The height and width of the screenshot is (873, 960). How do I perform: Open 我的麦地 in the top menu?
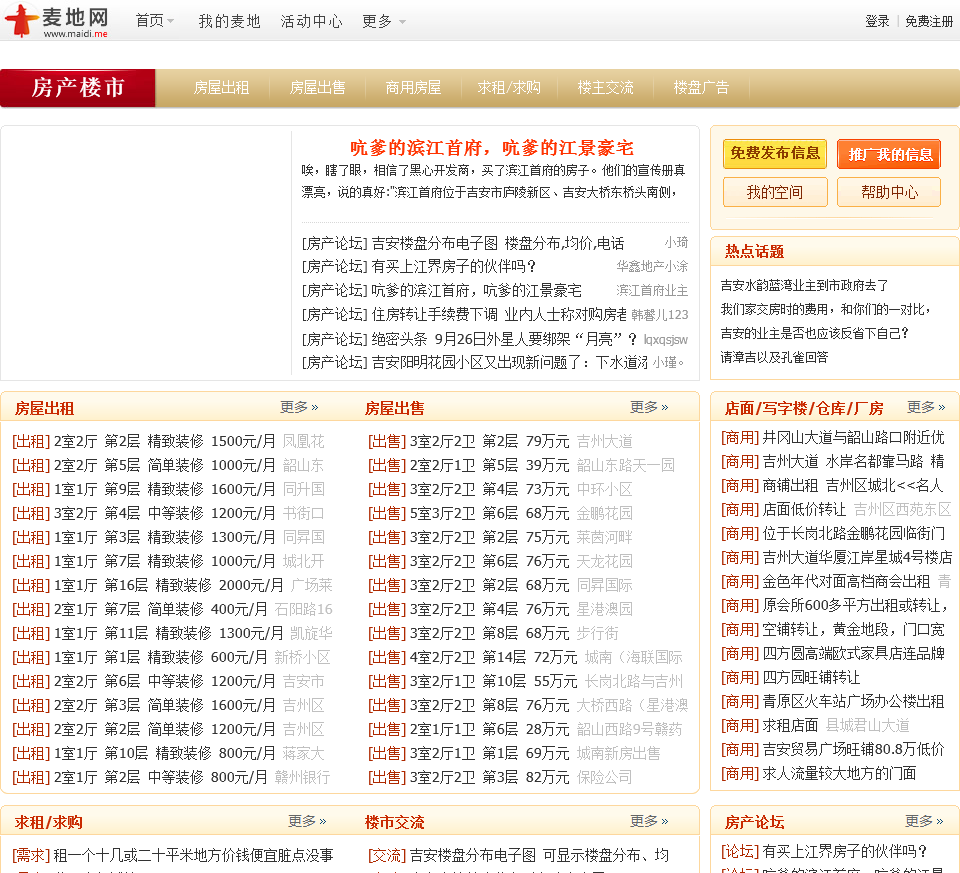tap(229, 21)
